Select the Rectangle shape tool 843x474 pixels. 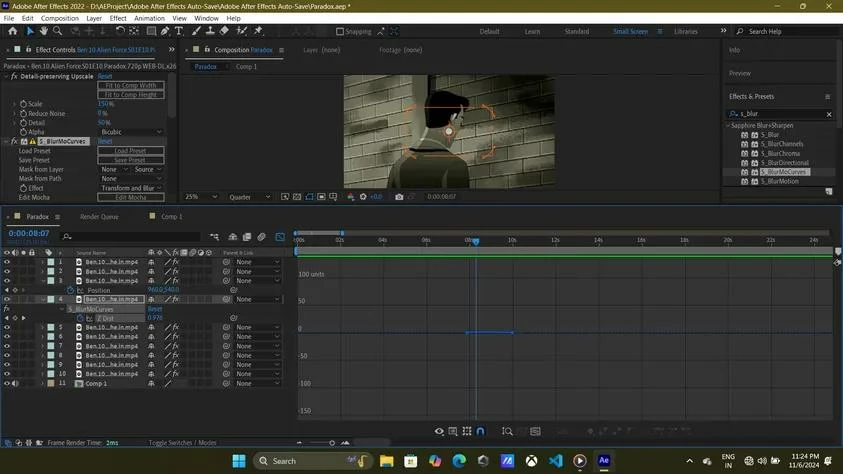[x=152, y=31]
